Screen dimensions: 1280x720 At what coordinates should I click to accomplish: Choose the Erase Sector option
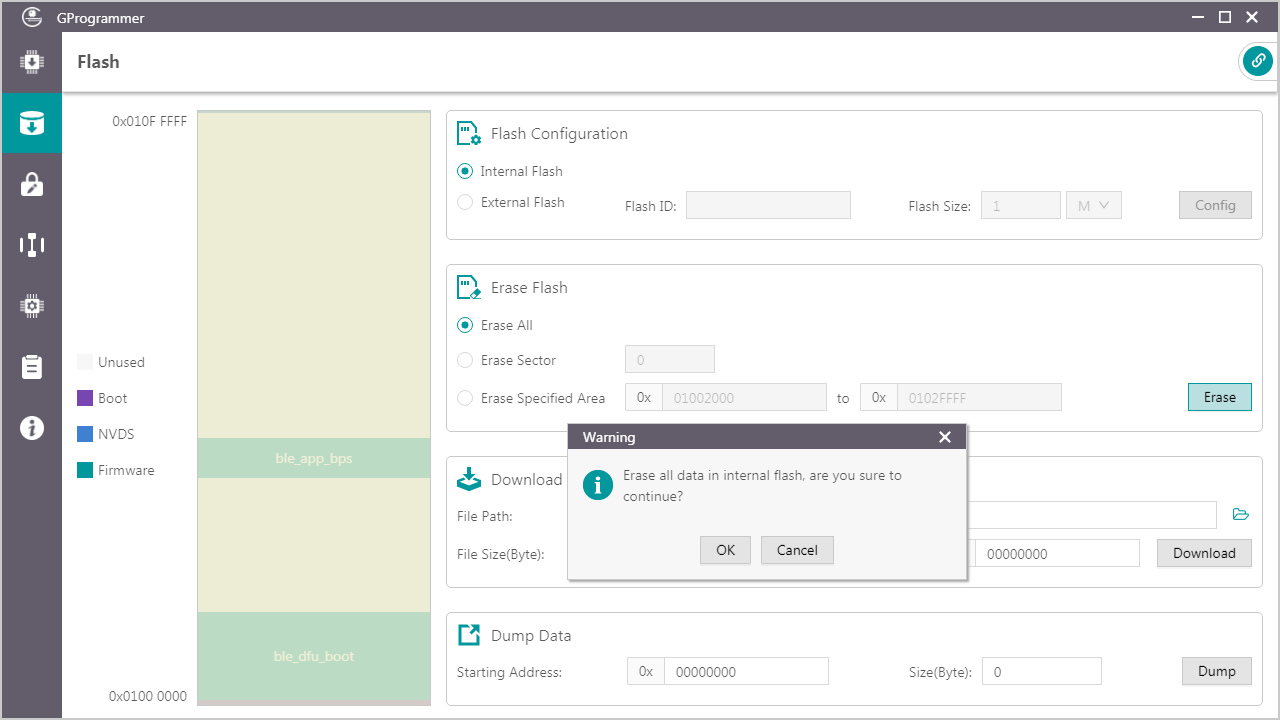(465, 360)
